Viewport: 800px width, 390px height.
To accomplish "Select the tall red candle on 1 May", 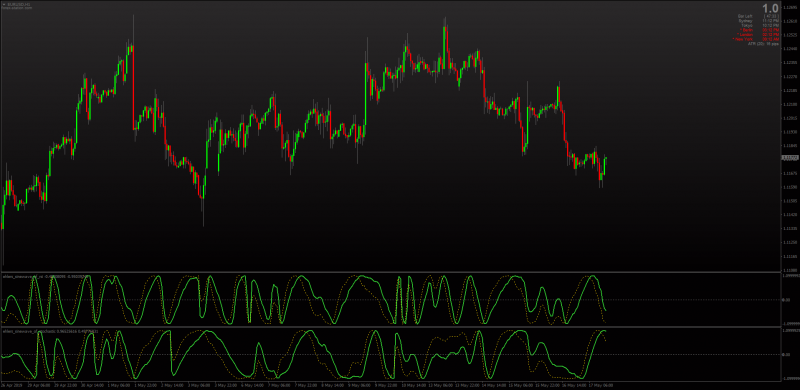I will click(133, 87).
